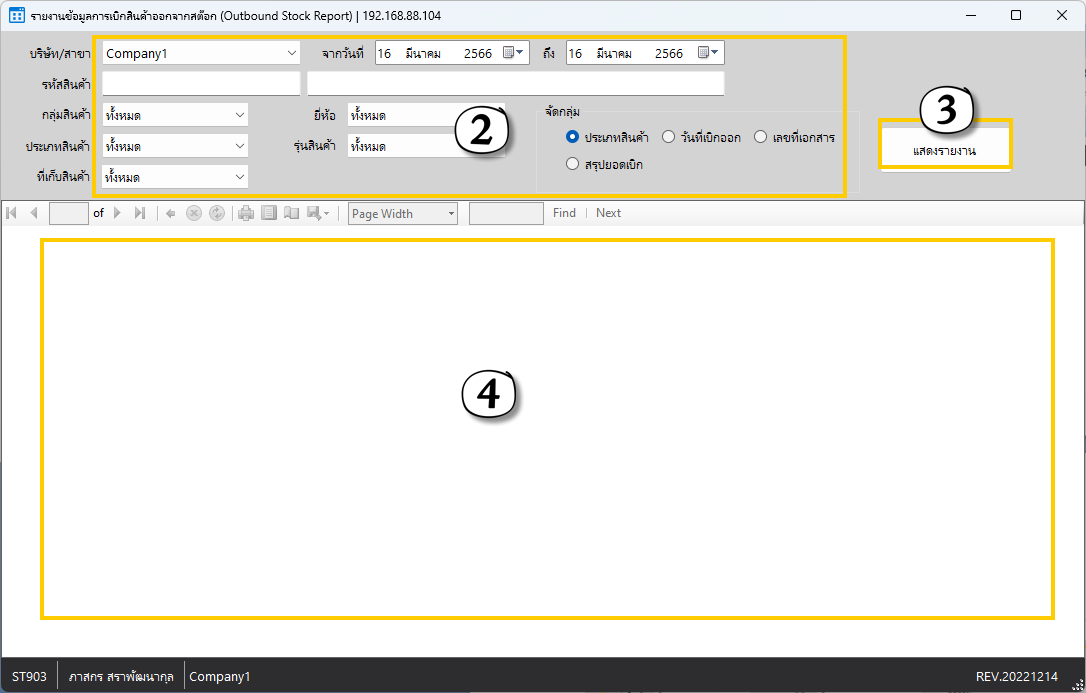
Task: Select the ประเภทสินค้า grouping radio button
Action: point(573,137)
